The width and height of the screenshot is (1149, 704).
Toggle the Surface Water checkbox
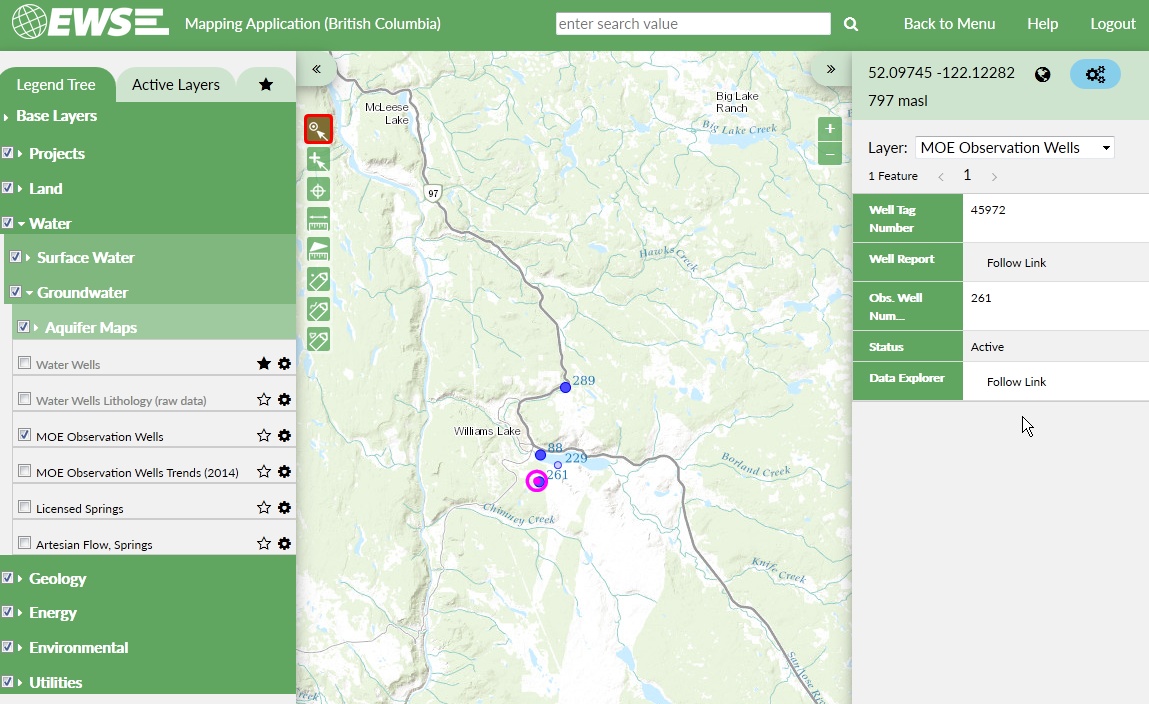coord(15,256)
